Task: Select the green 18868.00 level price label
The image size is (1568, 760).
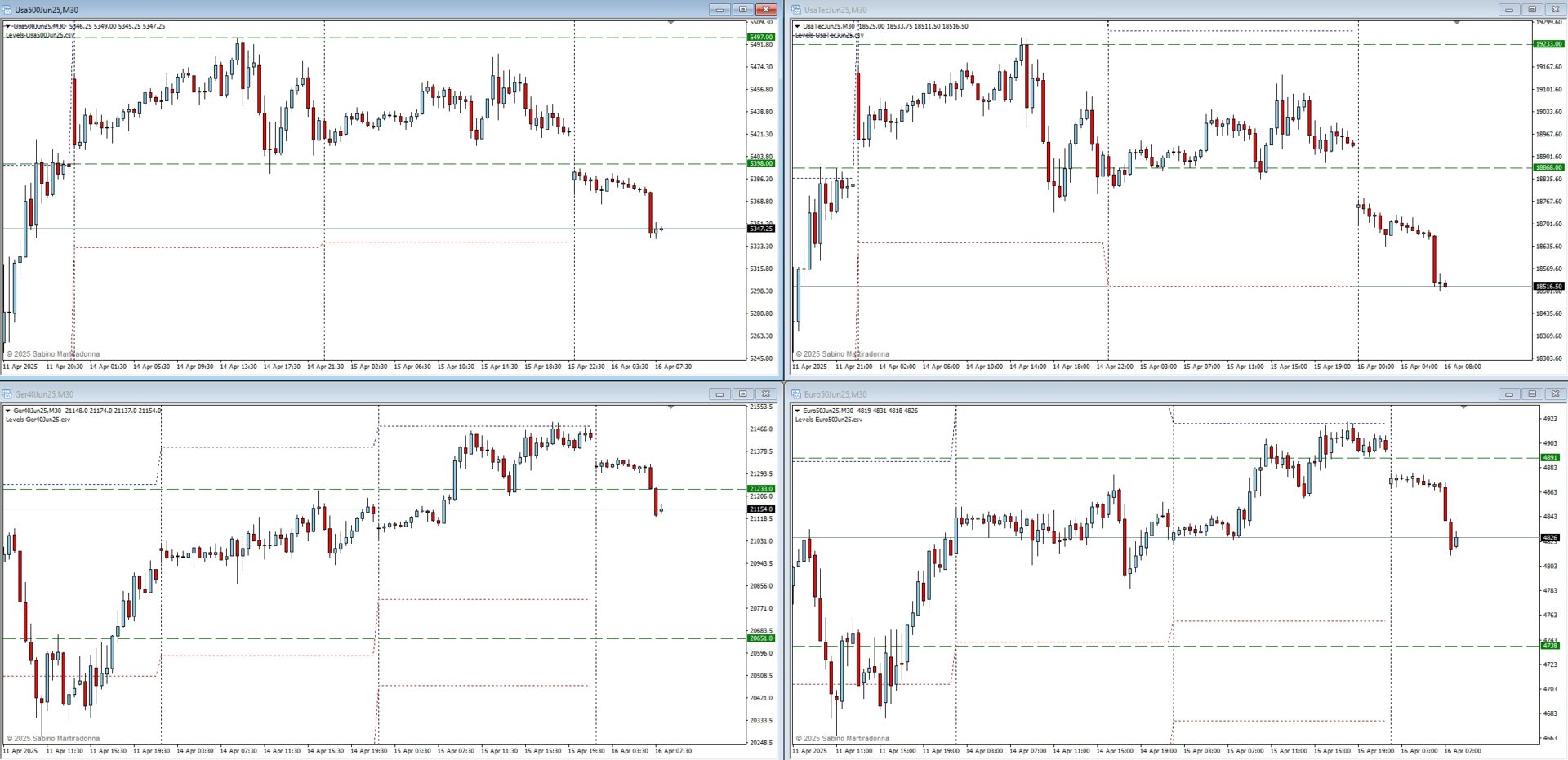Action: click(1549, 168)
